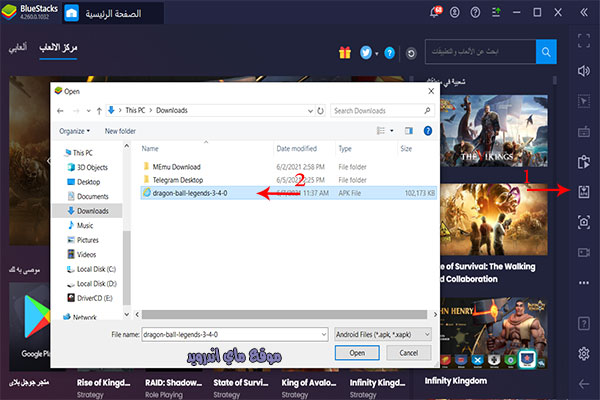Open the BlueStacks sidebar help question icon

[584, 324]
